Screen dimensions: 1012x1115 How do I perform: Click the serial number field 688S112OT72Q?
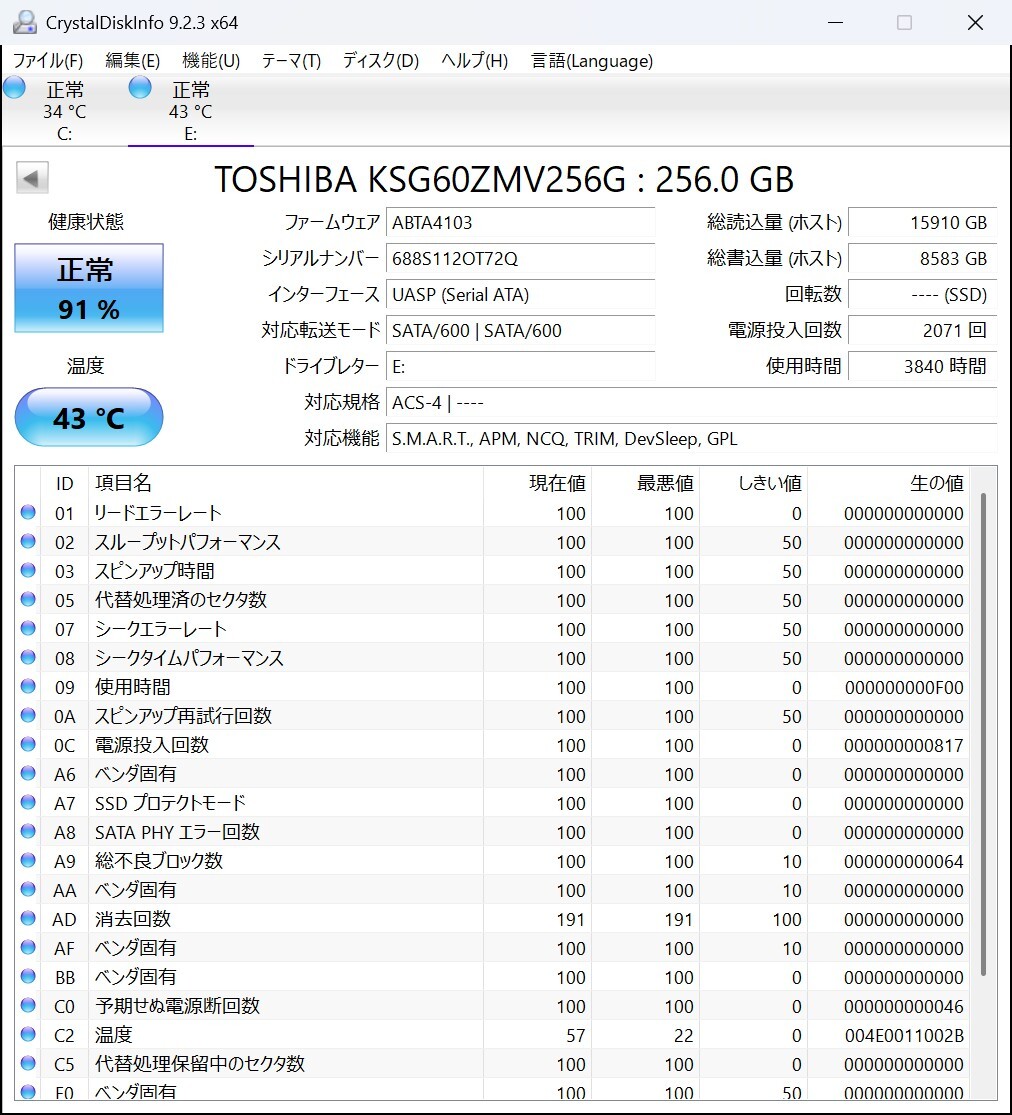520,258
